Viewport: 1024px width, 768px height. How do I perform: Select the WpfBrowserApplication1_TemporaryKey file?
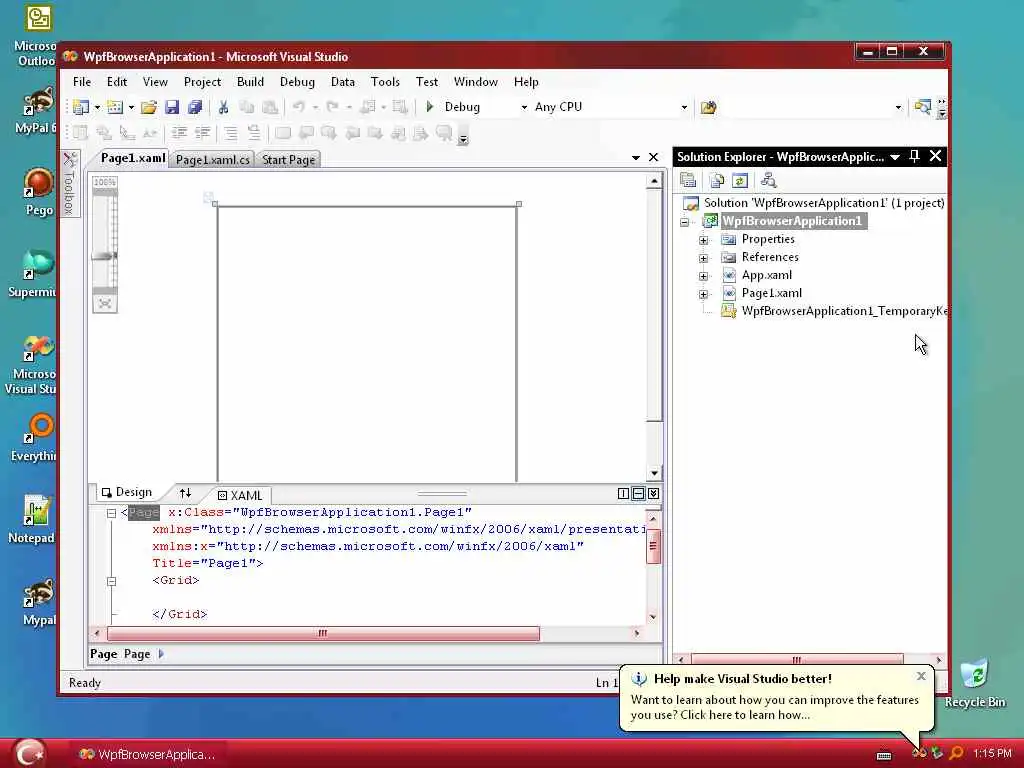[835, 311]
